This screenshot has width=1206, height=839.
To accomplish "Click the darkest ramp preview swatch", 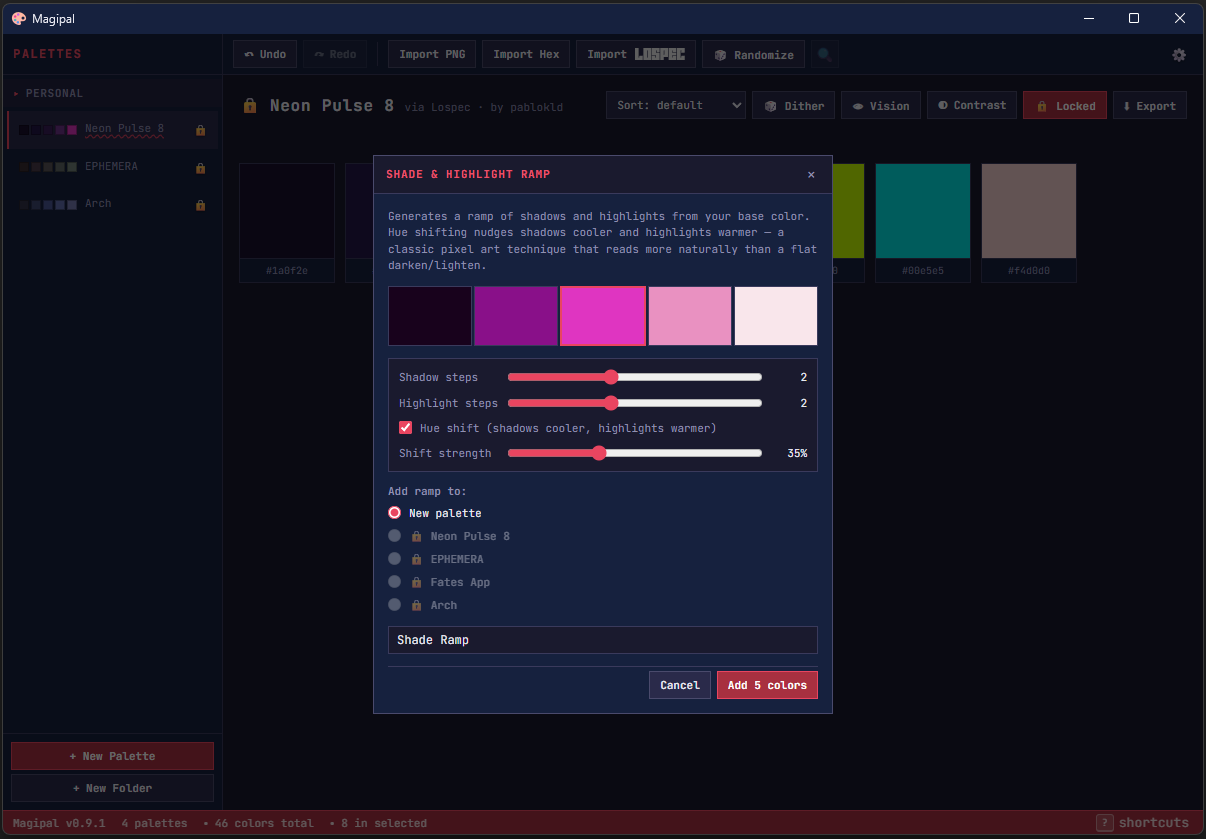I will click(430, 316).
